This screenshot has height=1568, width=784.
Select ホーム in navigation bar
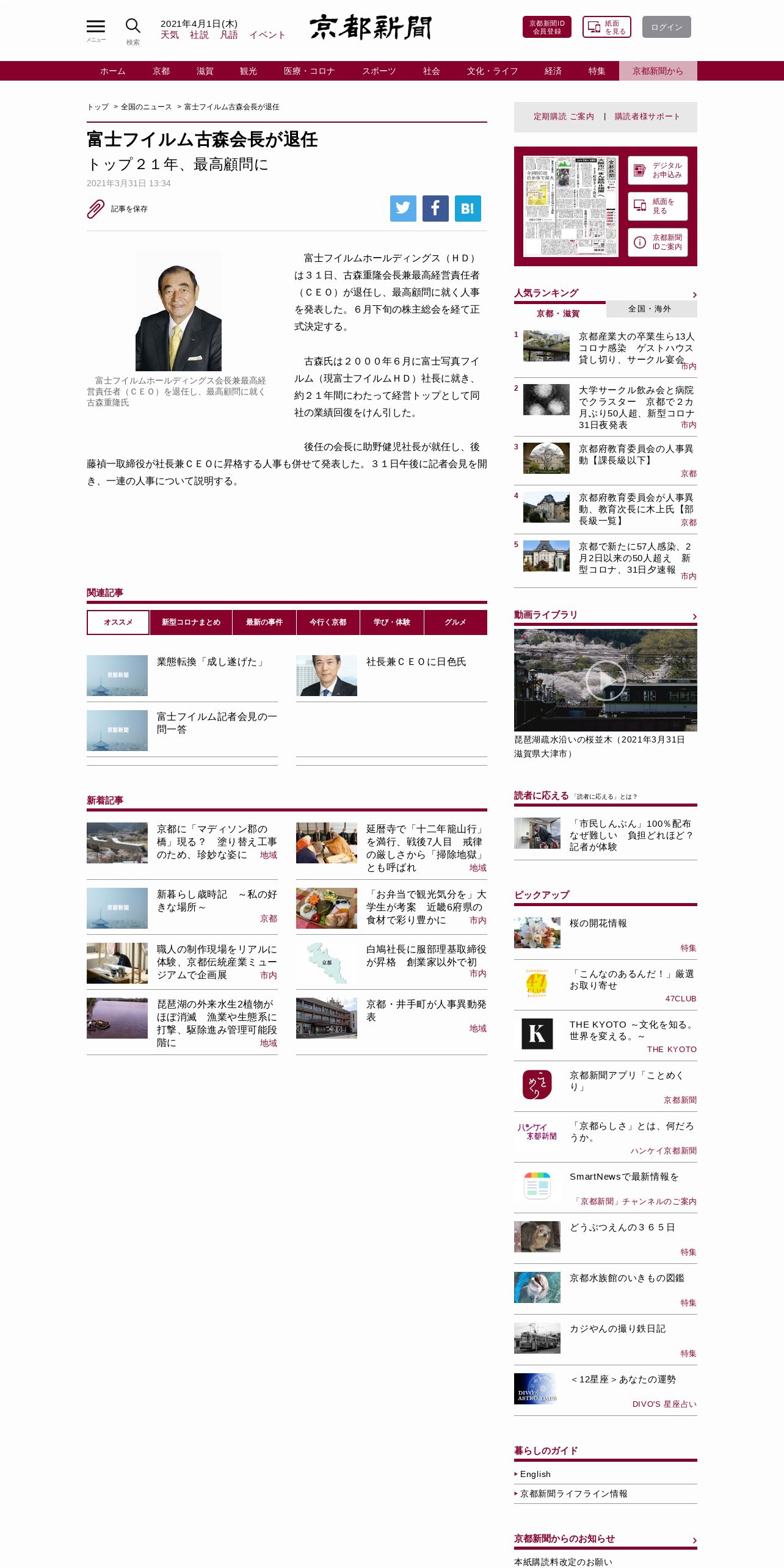click(113, 71)
